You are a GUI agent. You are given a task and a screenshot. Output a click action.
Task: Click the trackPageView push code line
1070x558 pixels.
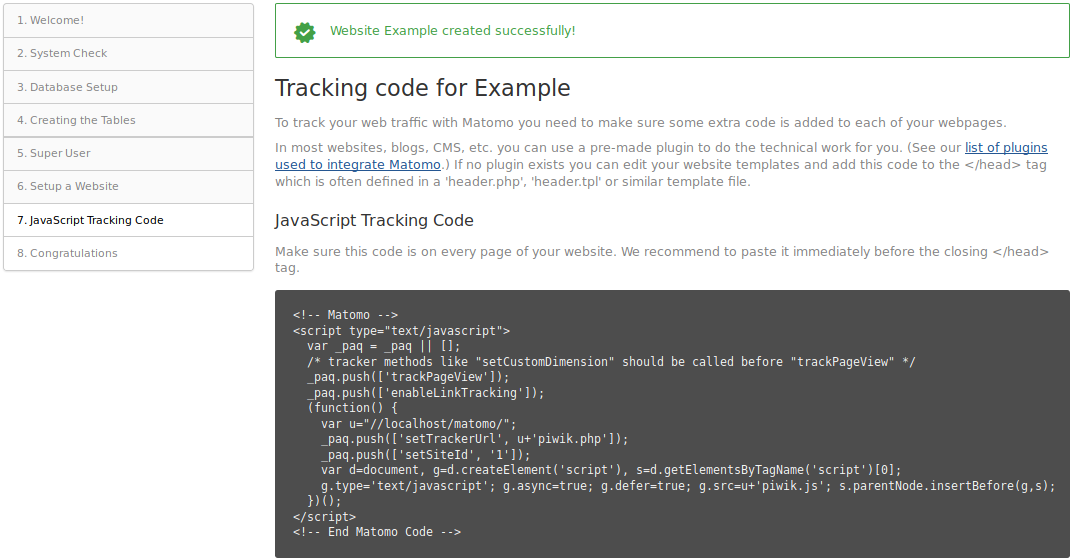[x=408, y=377]
